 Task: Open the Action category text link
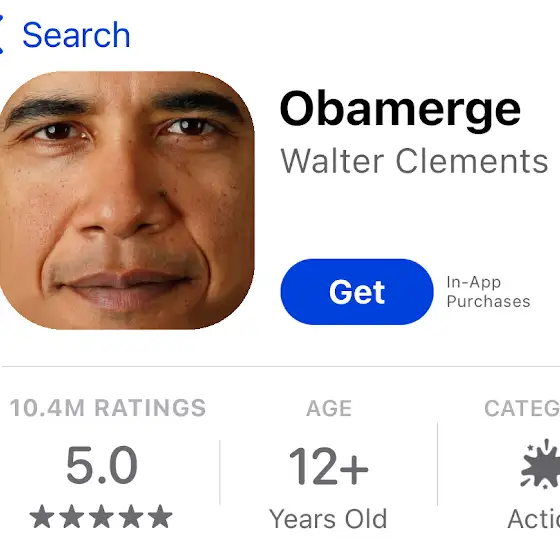[534, 519]
